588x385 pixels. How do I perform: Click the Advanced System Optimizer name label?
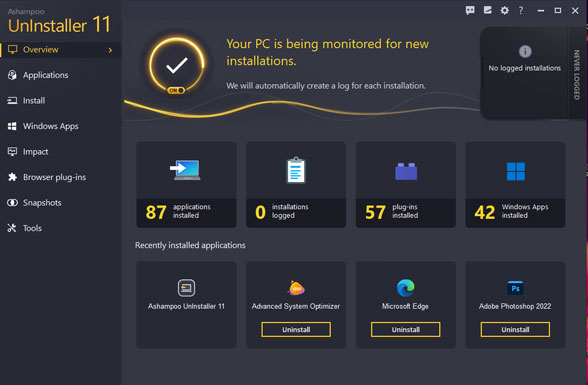(x=296, y=306)
